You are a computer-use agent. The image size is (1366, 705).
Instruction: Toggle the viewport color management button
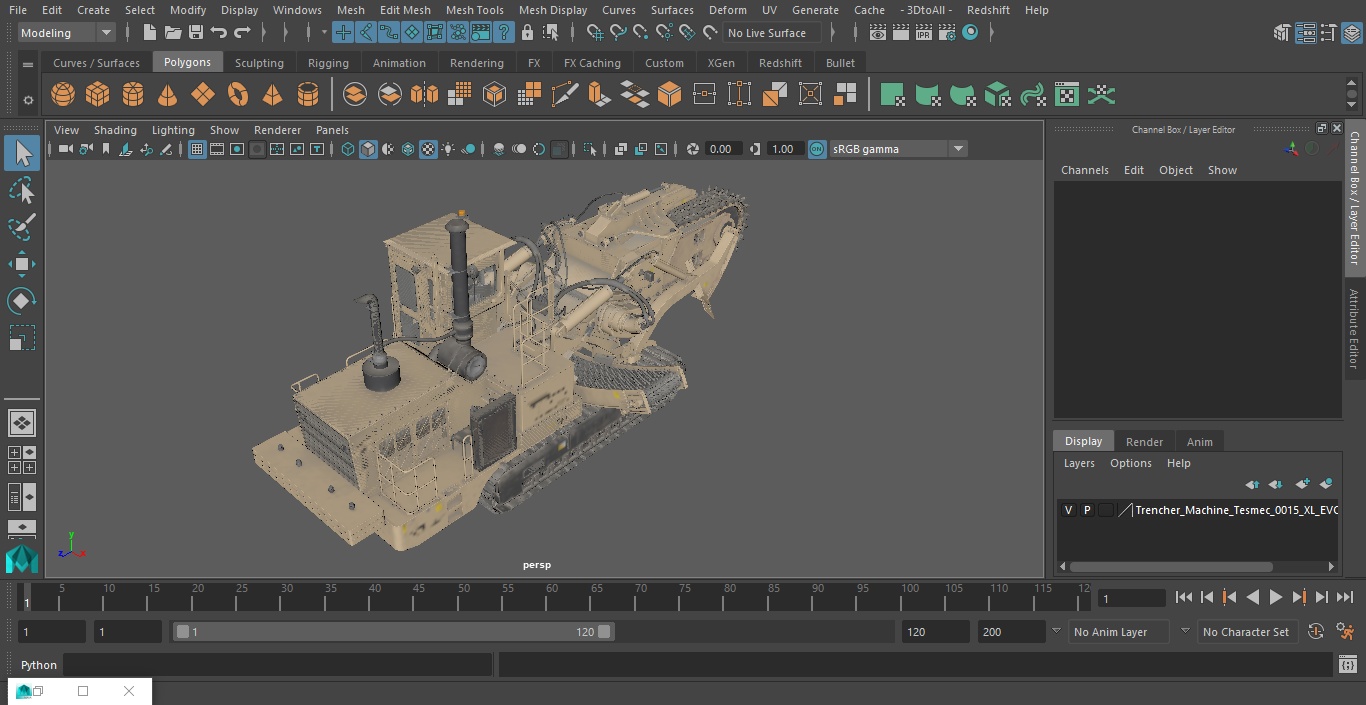tap(817, 149)
